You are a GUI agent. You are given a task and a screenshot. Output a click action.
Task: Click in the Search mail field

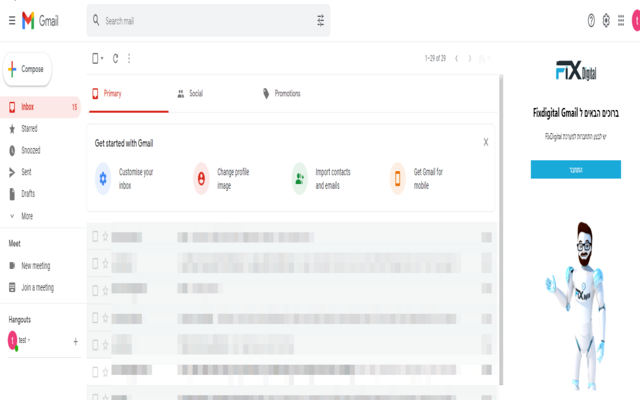click(x=208, y=20)
